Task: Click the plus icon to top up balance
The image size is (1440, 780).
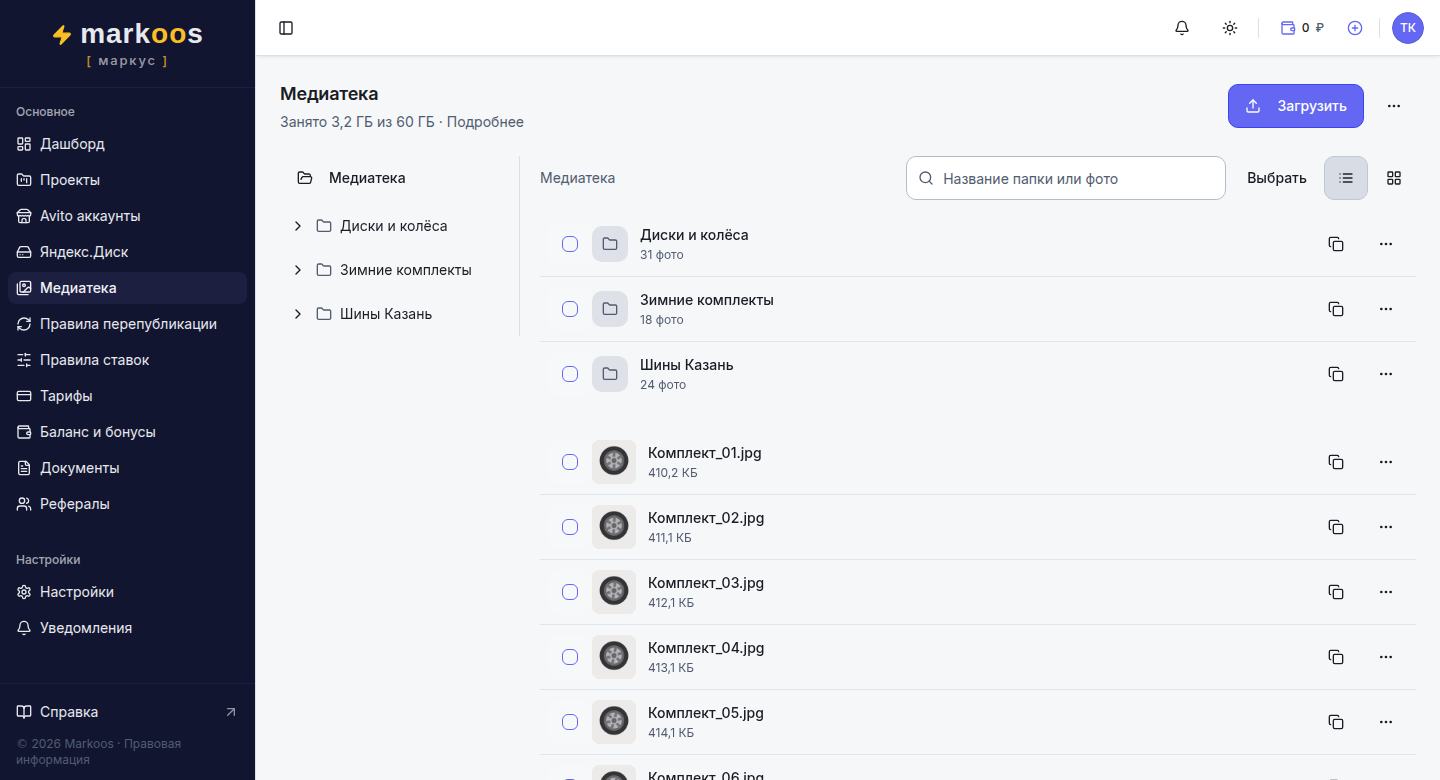Action: [x=1355, y=28]
